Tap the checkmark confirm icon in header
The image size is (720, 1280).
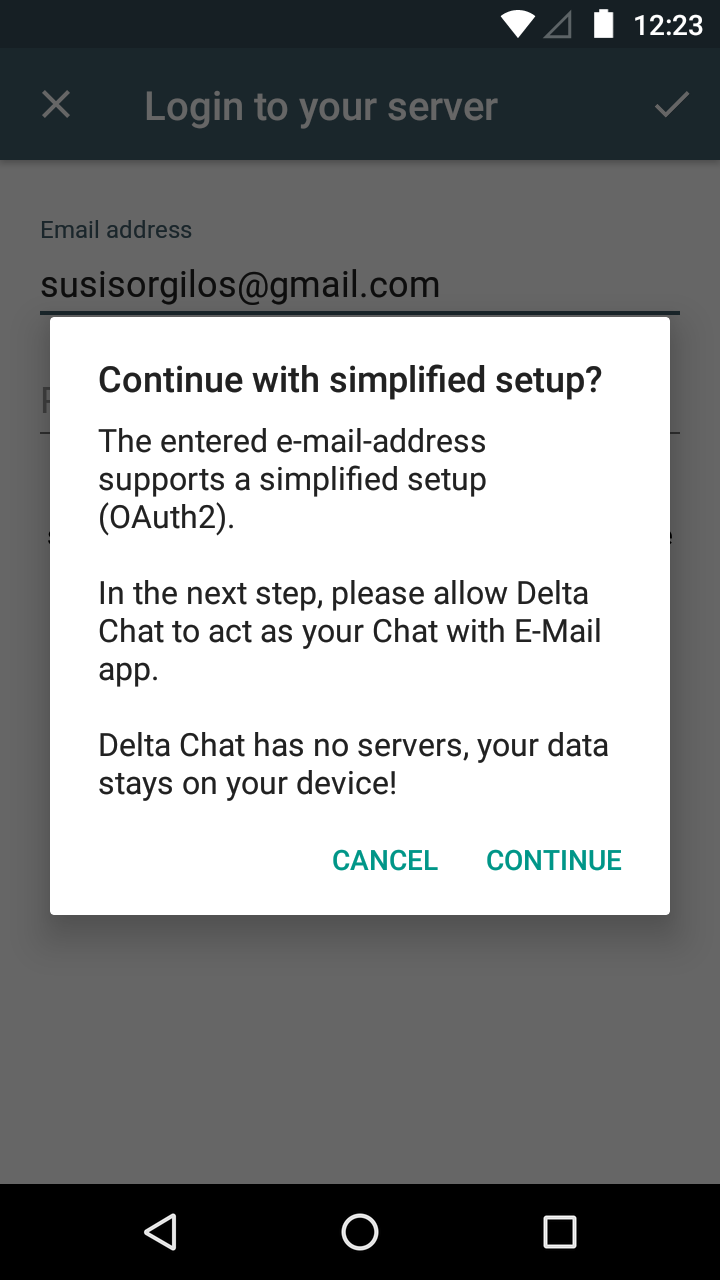coord(671,105)
